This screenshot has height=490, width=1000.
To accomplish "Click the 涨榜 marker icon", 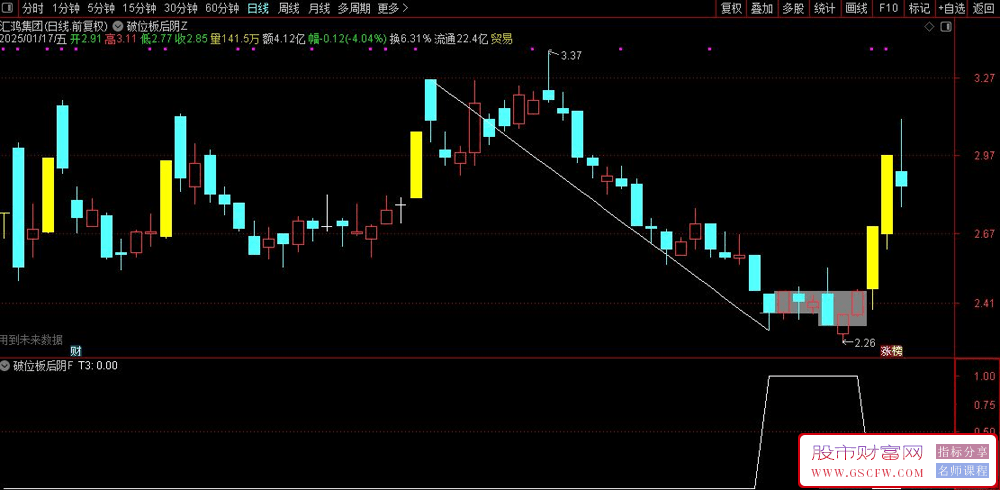I will coord(892,351).
